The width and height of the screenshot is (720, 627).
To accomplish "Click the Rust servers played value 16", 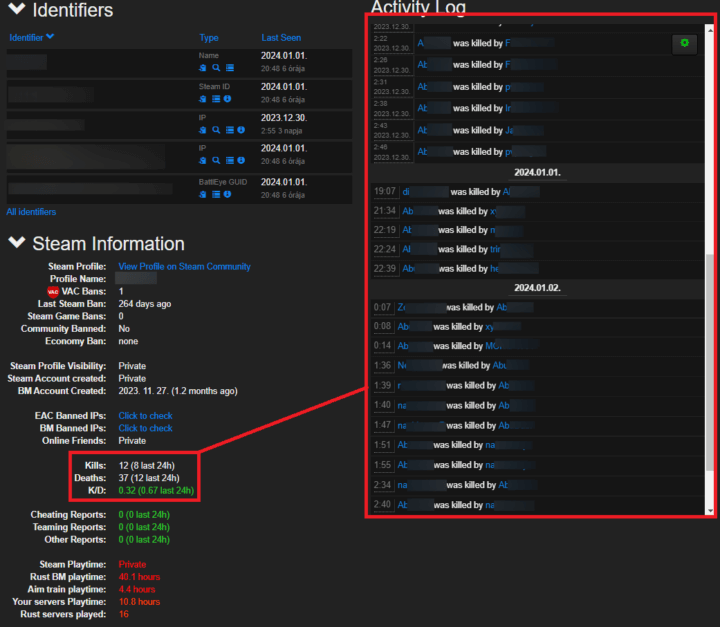I will [124, 614].
